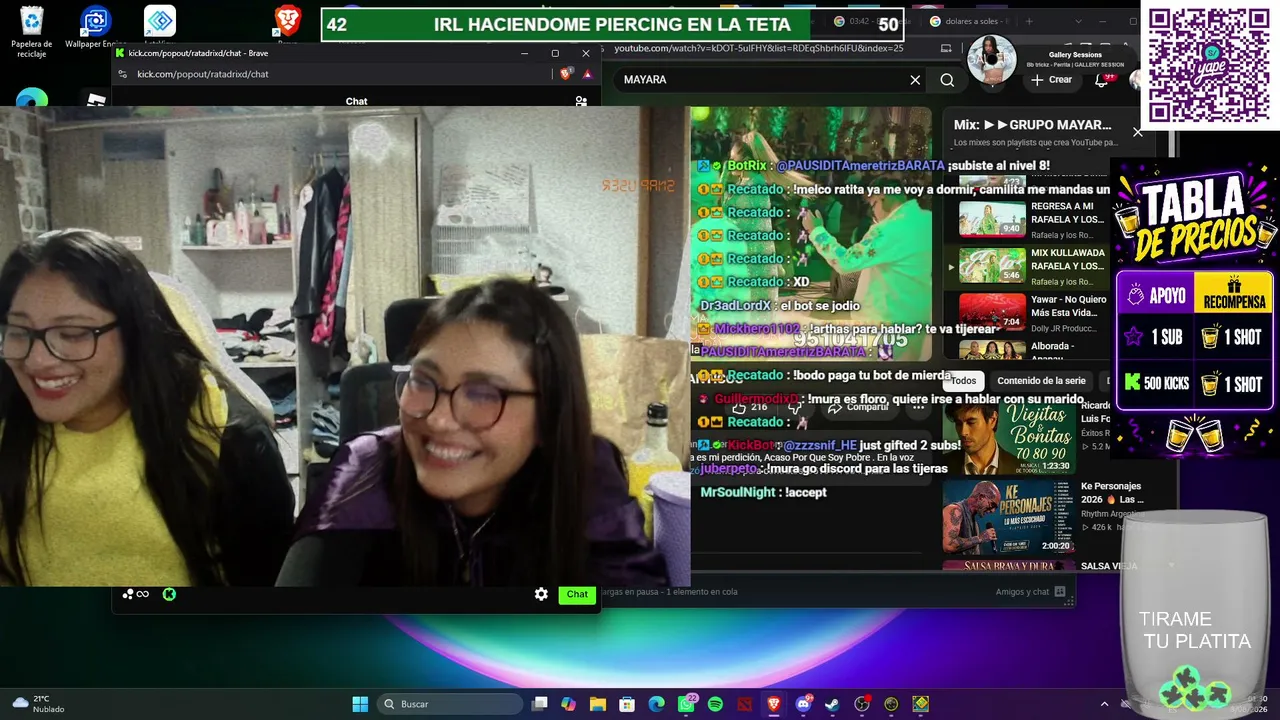1280x720 pixels.
Task: Click the 'Mix: GRUPO MAYAR...' playlist title
Action: pos(1032,125)
